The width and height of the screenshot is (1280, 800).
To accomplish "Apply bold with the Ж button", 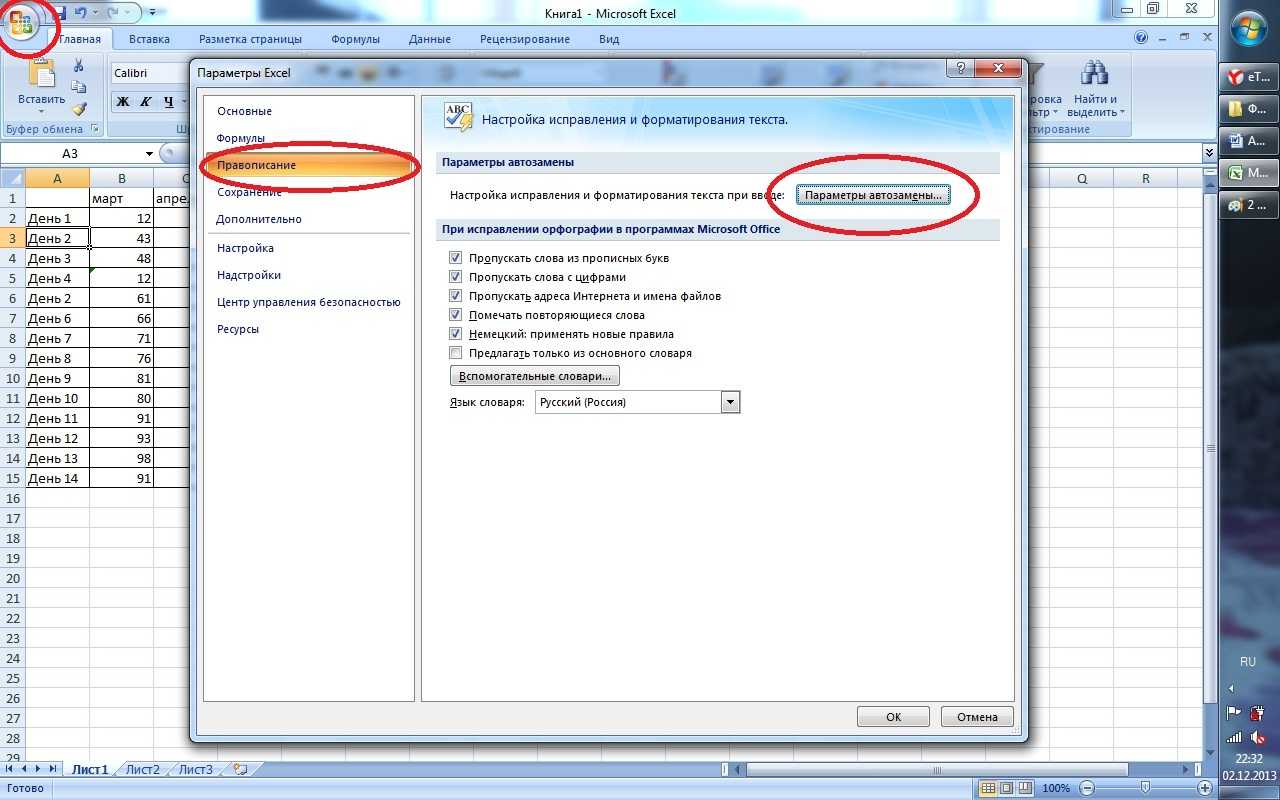I will pos(123,101).
